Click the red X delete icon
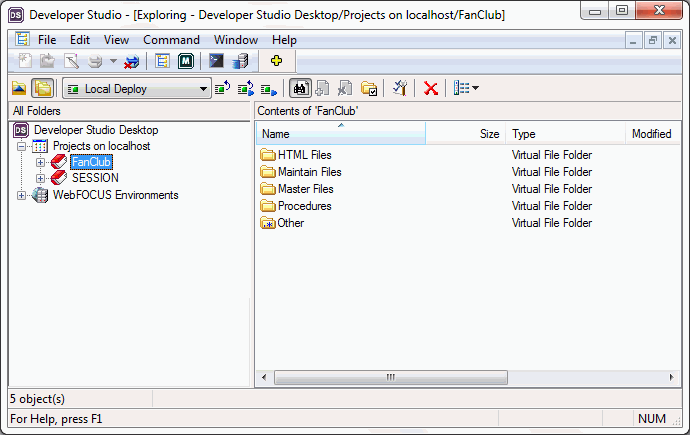The width and height of the screenshot is (690, 435). click(430, 89)
